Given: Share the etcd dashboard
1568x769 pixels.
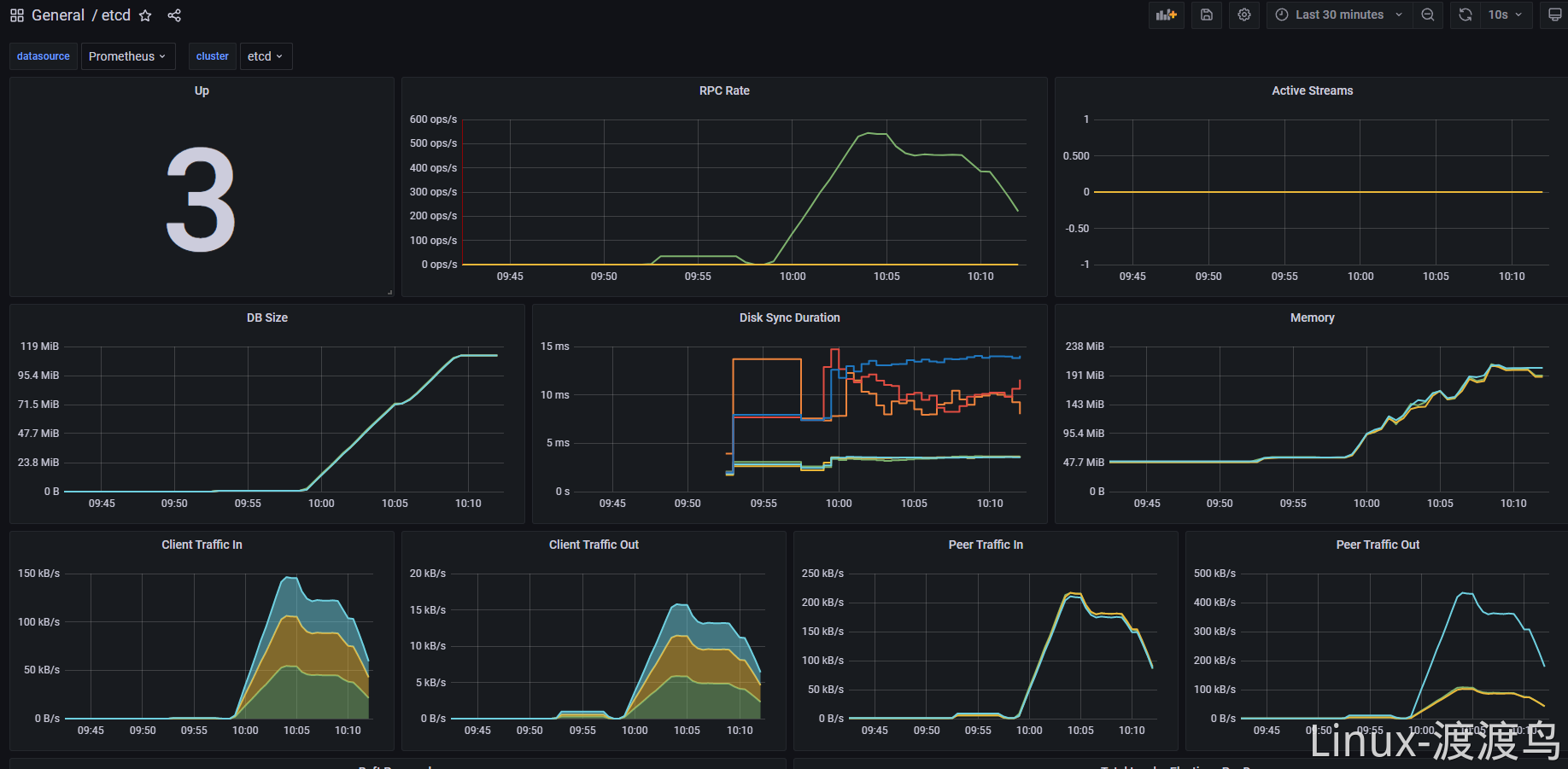Looking at the screenshot, I should [x=174, y=15].
